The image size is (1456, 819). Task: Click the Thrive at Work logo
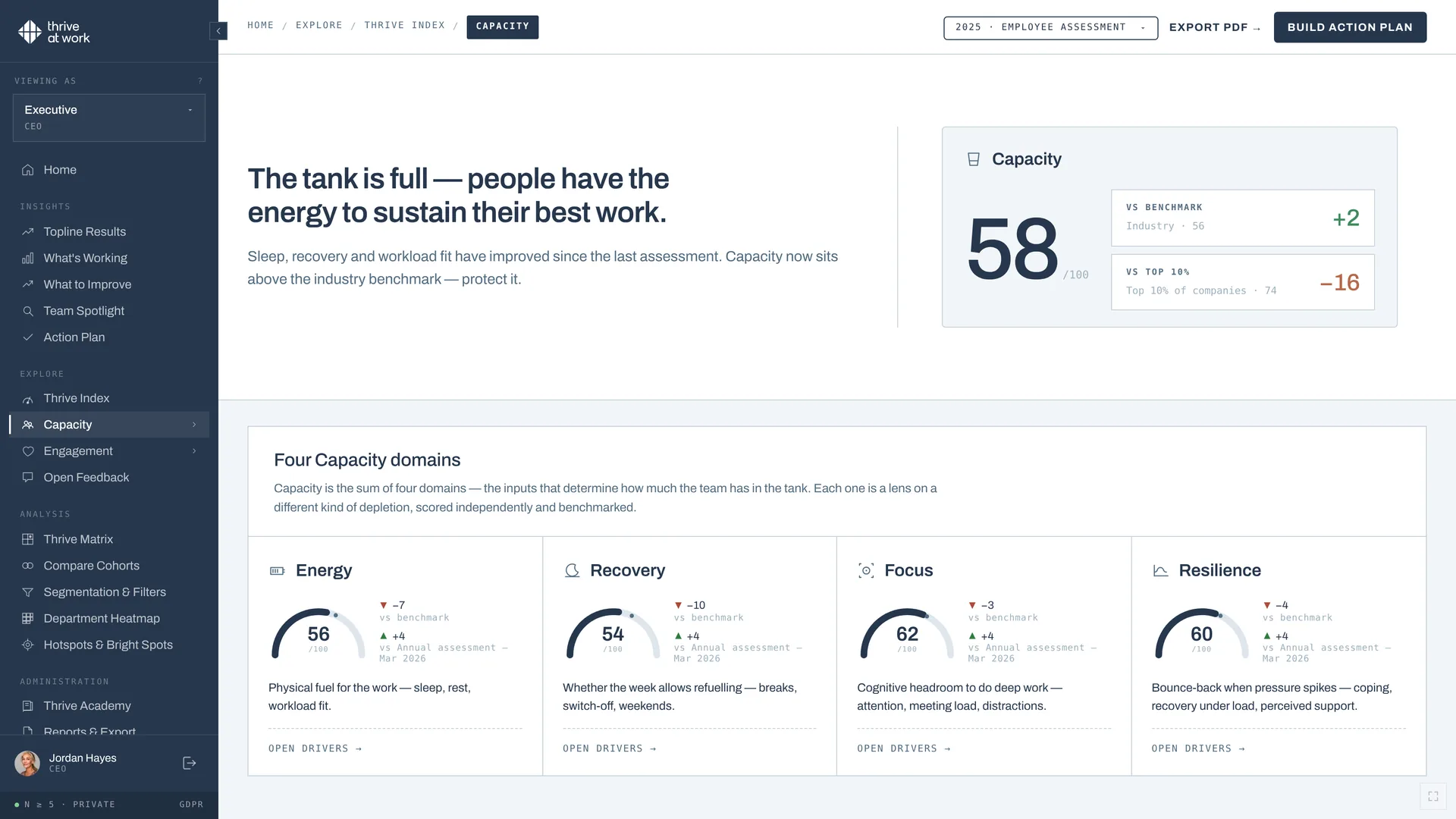click(54, 32)
